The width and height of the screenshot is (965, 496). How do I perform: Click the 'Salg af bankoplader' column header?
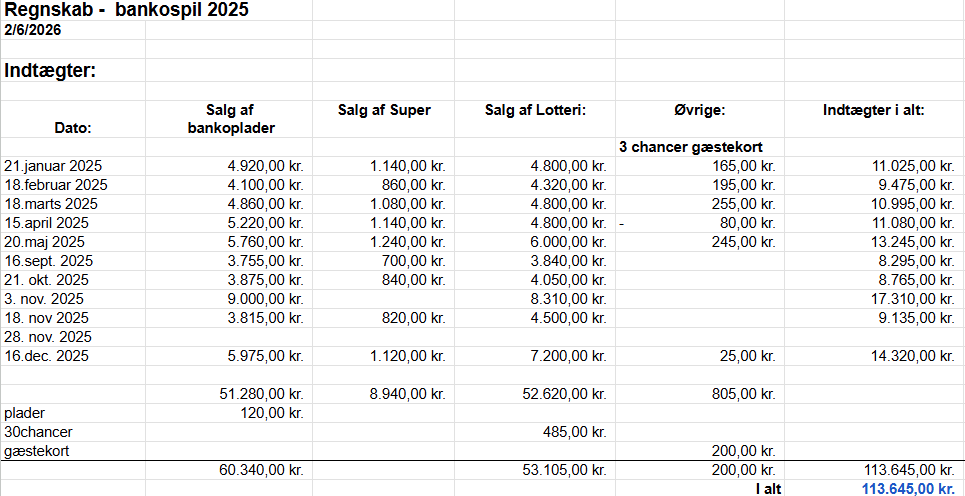[230, 119]
